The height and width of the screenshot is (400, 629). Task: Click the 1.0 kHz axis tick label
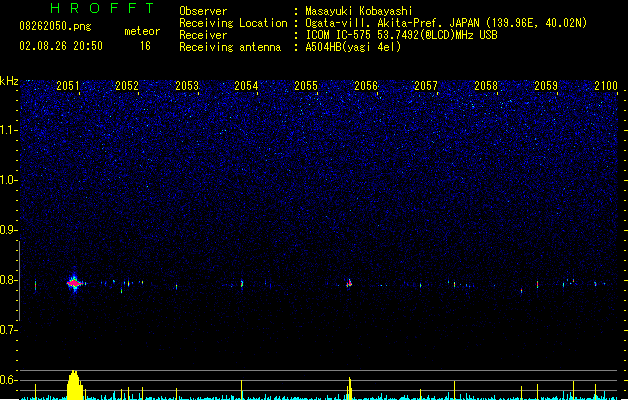(8, 180)
